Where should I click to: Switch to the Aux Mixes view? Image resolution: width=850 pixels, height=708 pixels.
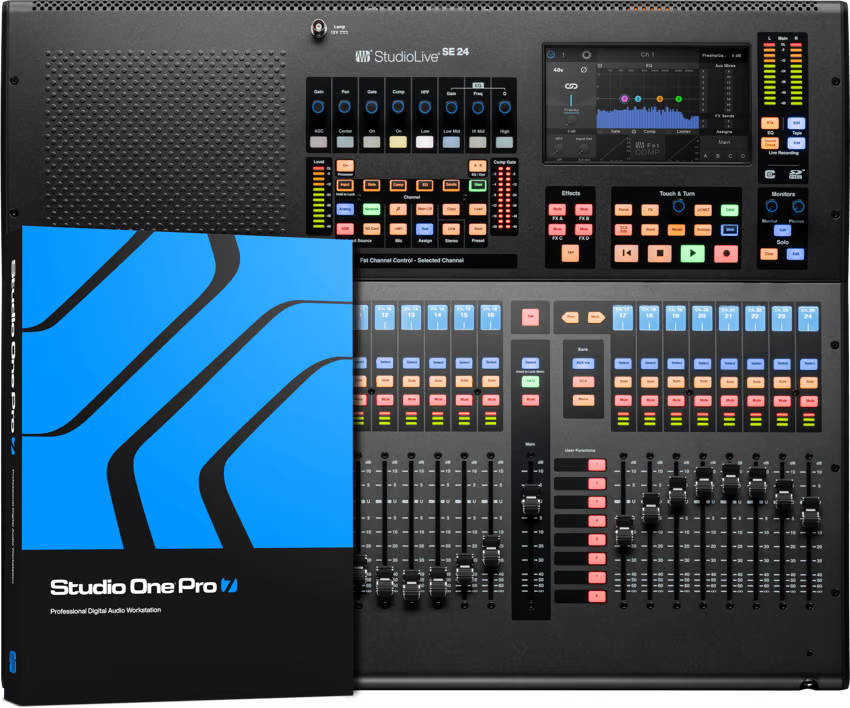(x=724, y=66)
